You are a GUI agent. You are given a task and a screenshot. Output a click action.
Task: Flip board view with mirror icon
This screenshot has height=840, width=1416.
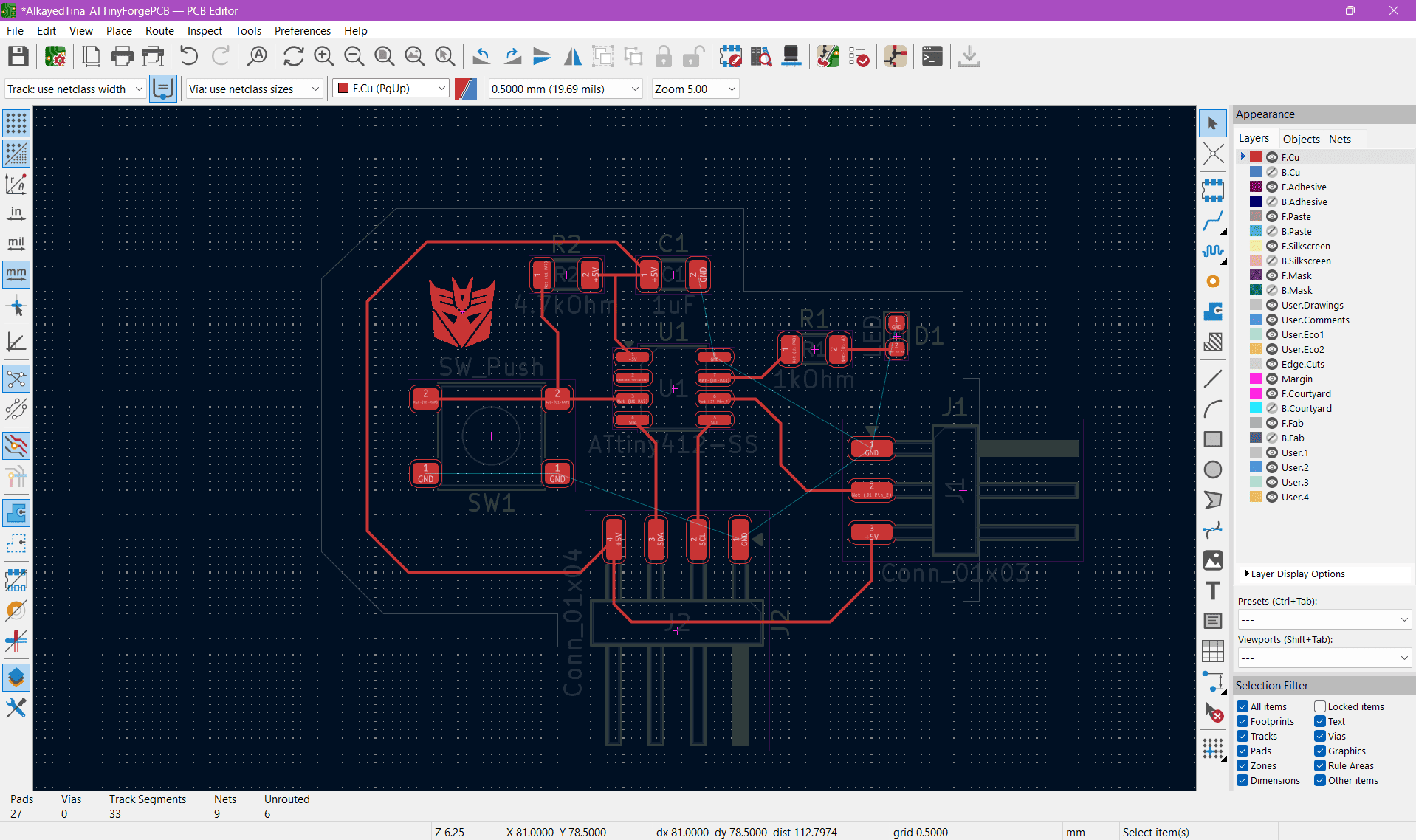tap(573, 56)
